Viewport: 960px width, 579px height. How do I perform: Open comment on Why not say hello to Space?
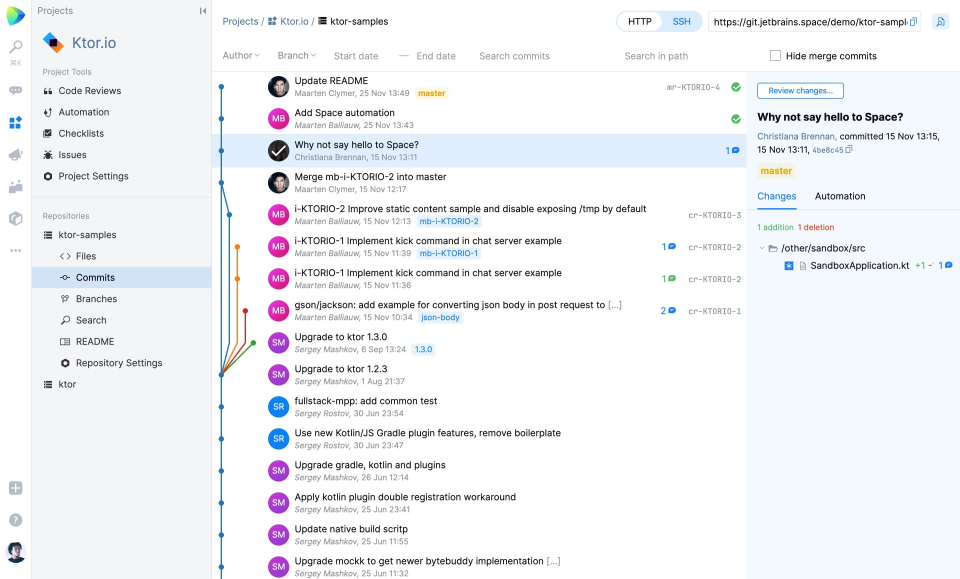point(732,151)
